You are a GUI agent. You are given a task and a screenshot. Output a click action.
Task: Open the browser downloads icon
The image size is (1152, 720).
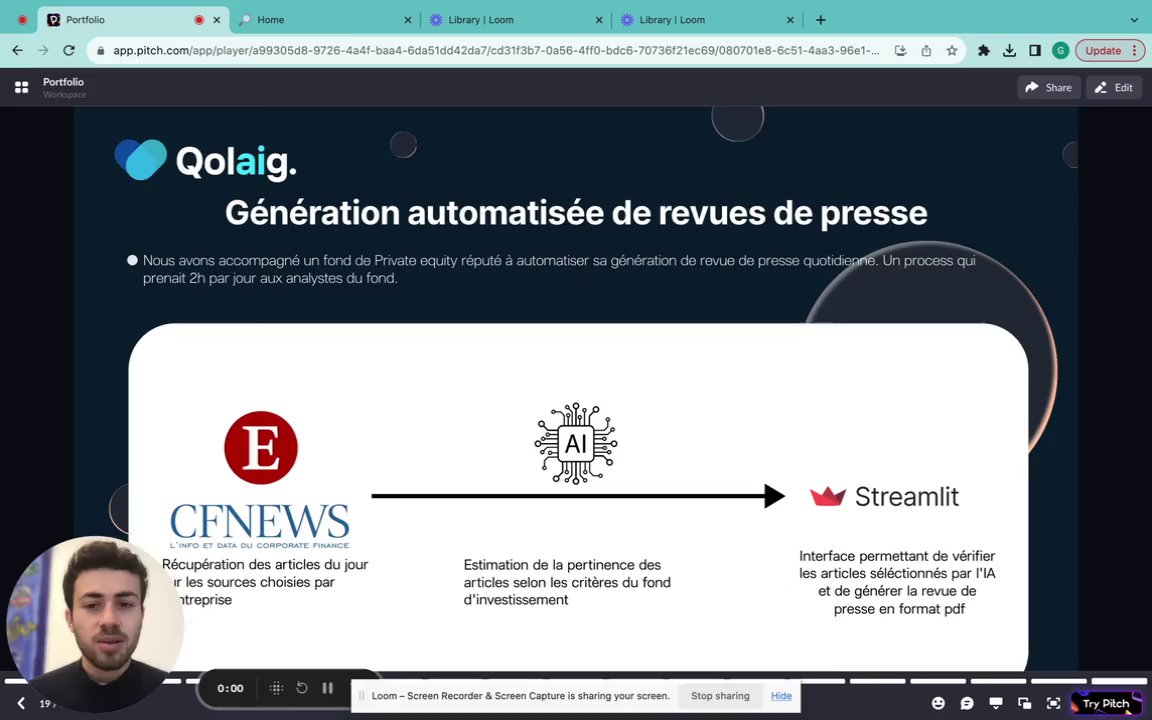[1009, 51]
